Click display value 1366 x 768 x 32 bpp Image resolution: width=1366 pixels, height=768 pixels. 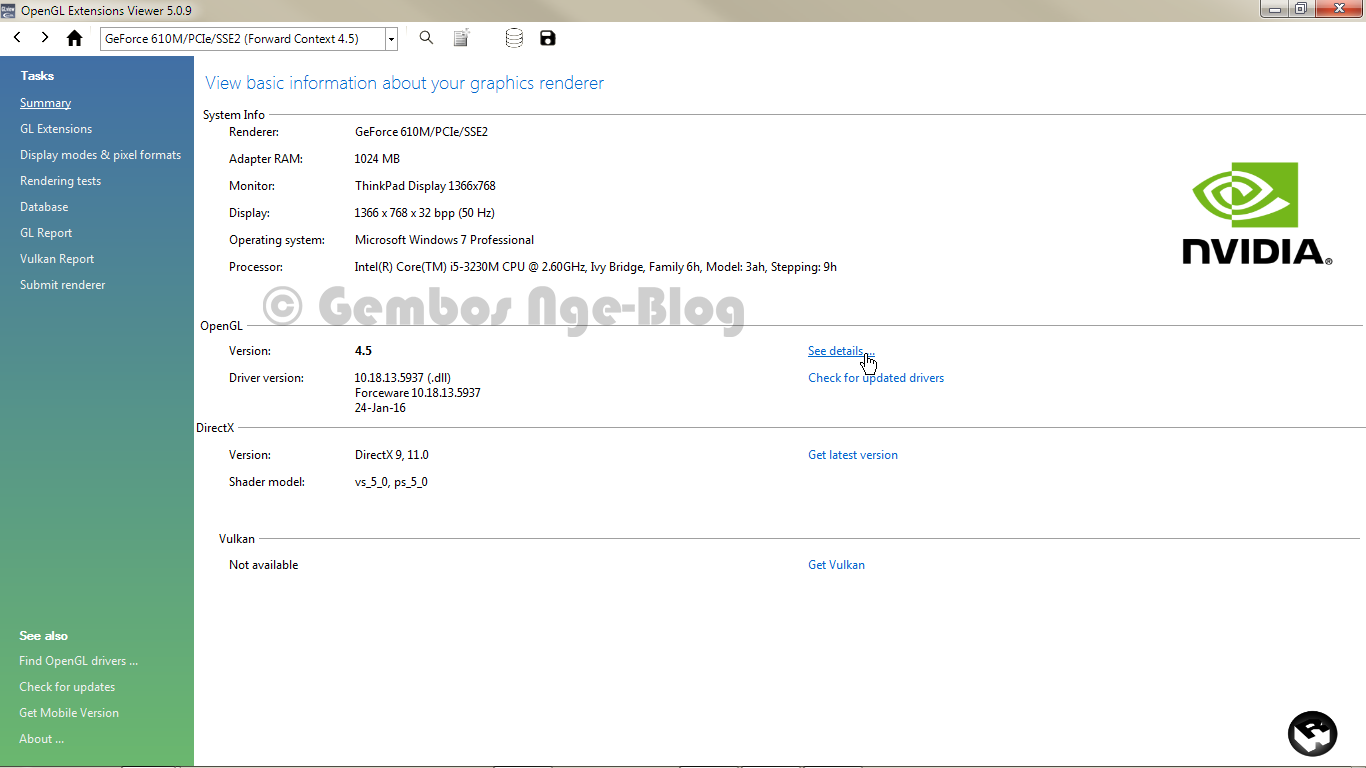coord(424,213)
